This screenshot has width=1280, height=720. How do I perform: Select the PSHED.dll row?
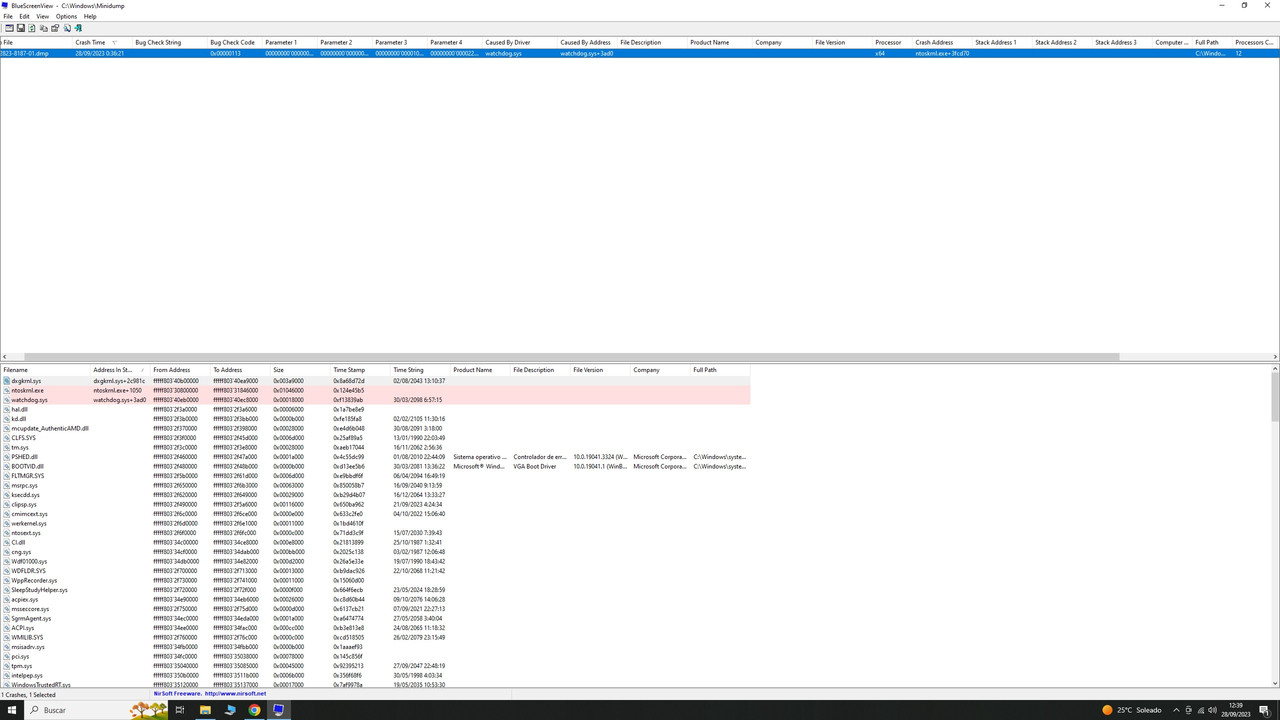pyautogui.click(x=375, y=457)
